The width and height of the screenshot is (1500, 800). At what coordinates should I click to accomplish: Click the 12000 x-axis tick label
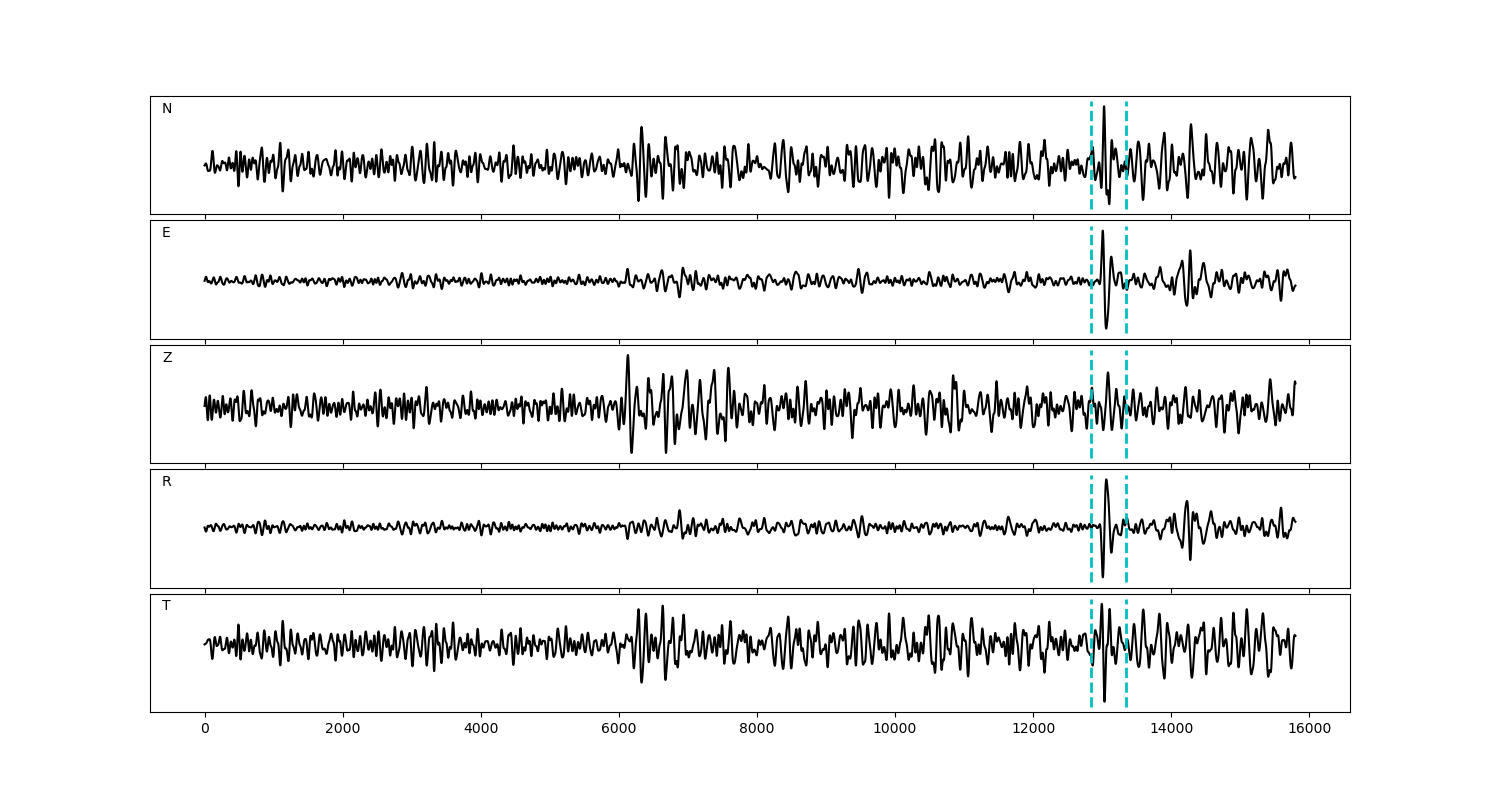pyautogui.click(x=1033, y=730)
